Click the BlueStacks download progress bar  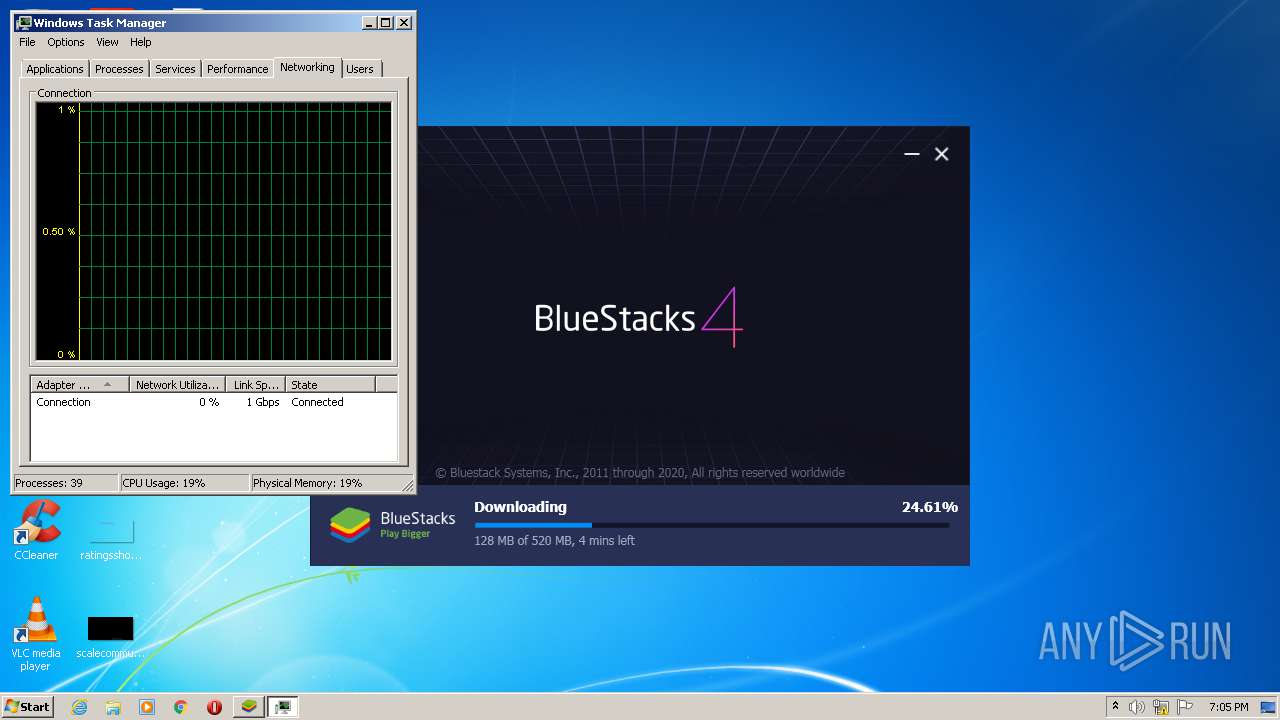712,525
